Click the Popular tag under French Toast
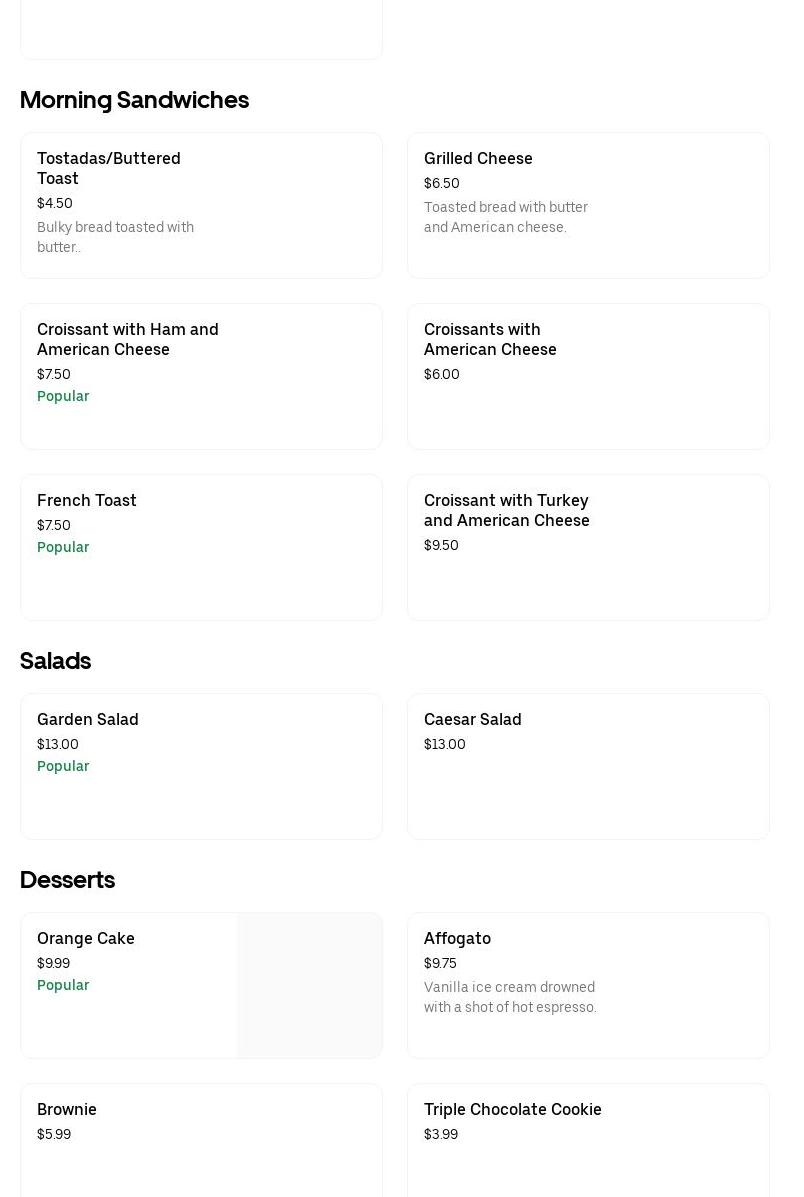This screenshot has width=804, height=1197. (x=63, y=547)
